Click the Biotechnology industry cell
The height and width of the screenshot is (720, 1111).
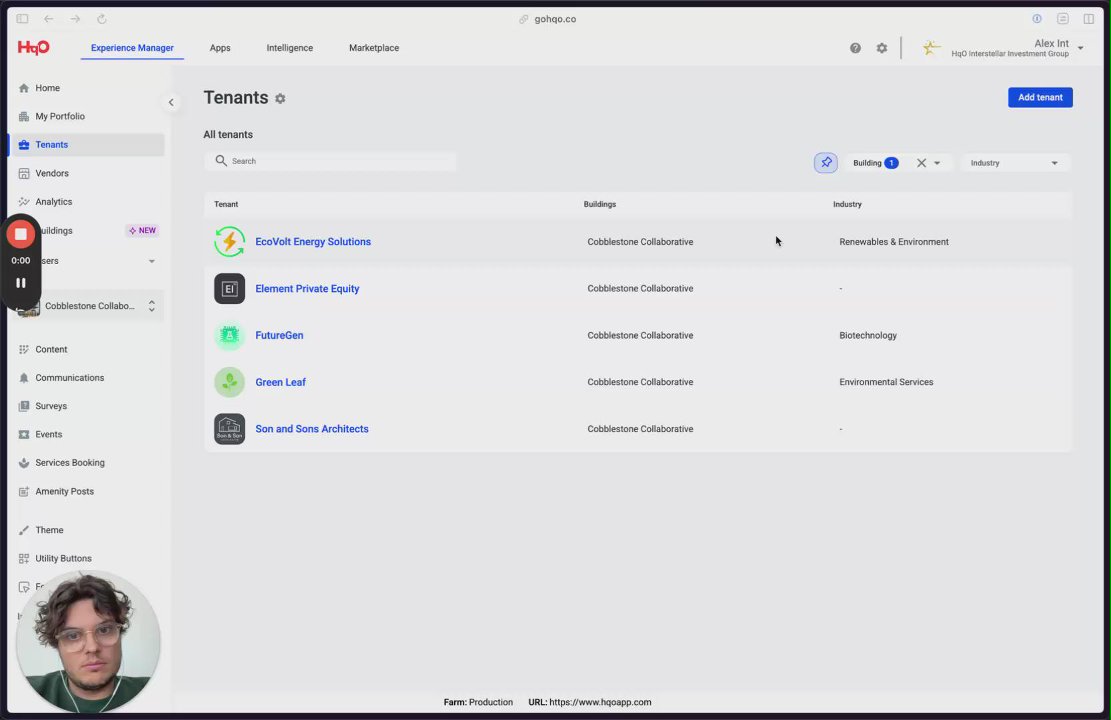[868, 335]
